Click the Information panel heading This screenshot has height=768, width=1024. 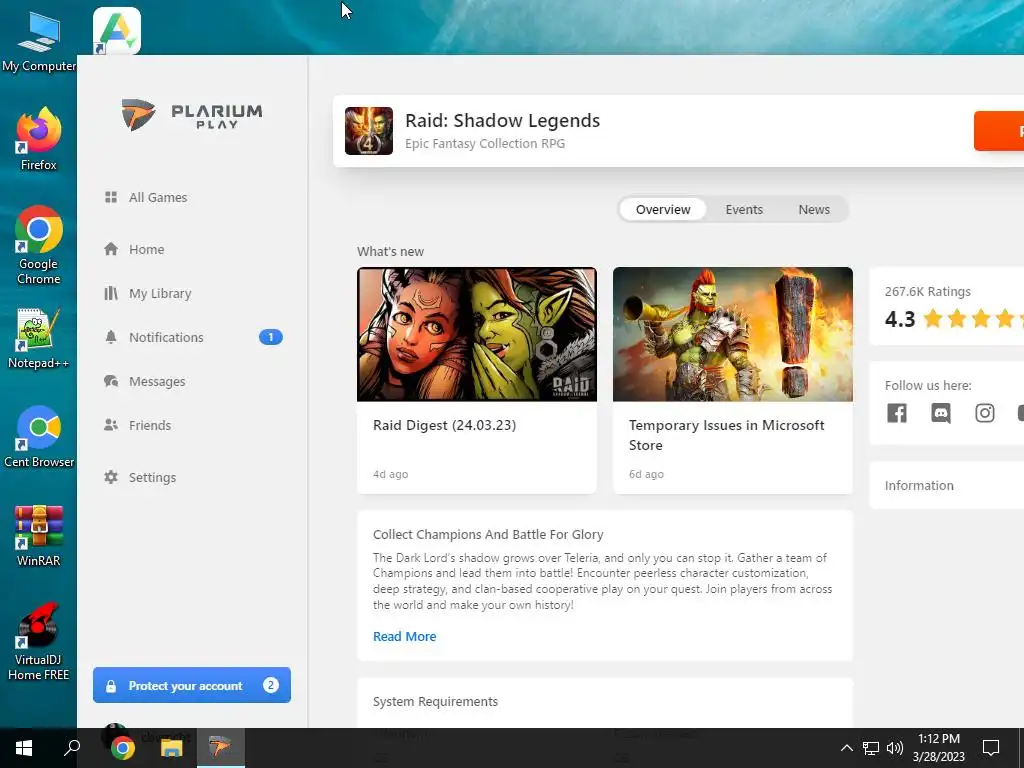[919, 485]
